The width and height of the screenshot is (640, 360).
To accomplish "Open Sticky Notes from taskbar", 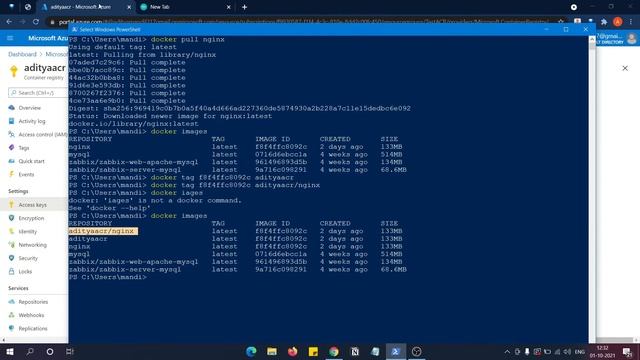I will pos(313,351).
